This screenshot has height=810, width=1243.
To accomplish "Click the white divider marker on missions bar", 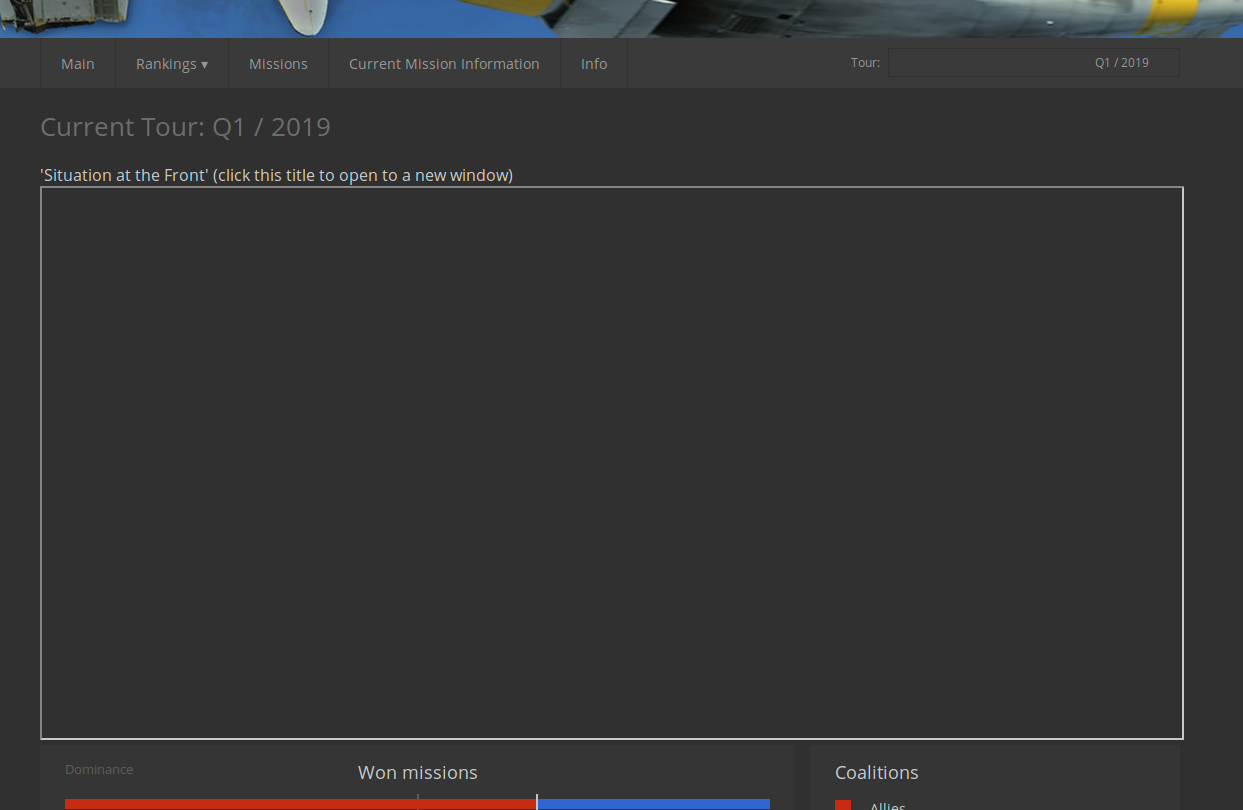I will point(537,802).
